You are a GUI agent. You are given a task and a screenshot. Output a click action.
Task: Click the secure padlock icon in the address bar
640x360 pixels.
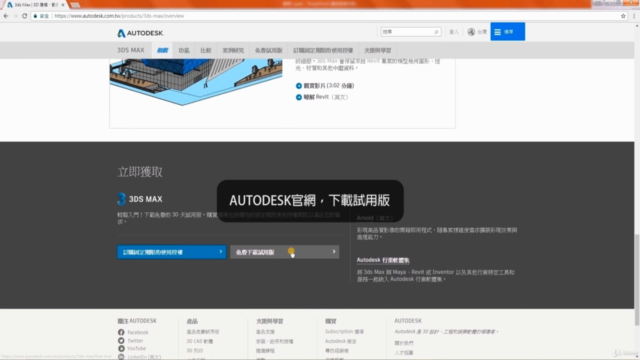(36, 16)
